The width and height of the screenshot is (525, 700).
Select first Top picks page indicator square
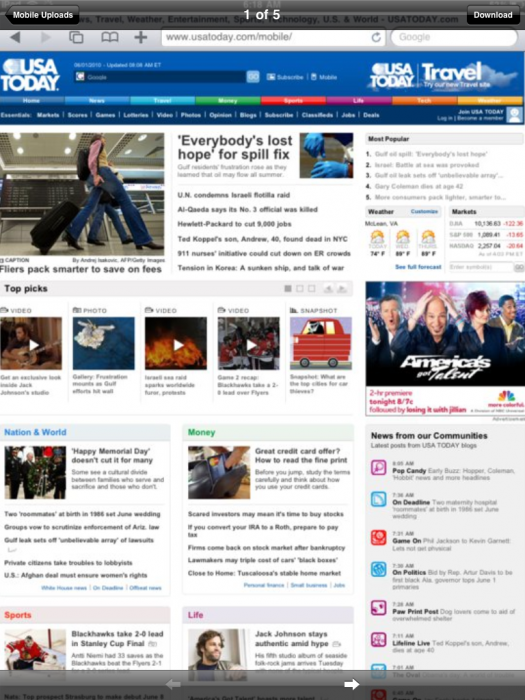click(288, 289)
